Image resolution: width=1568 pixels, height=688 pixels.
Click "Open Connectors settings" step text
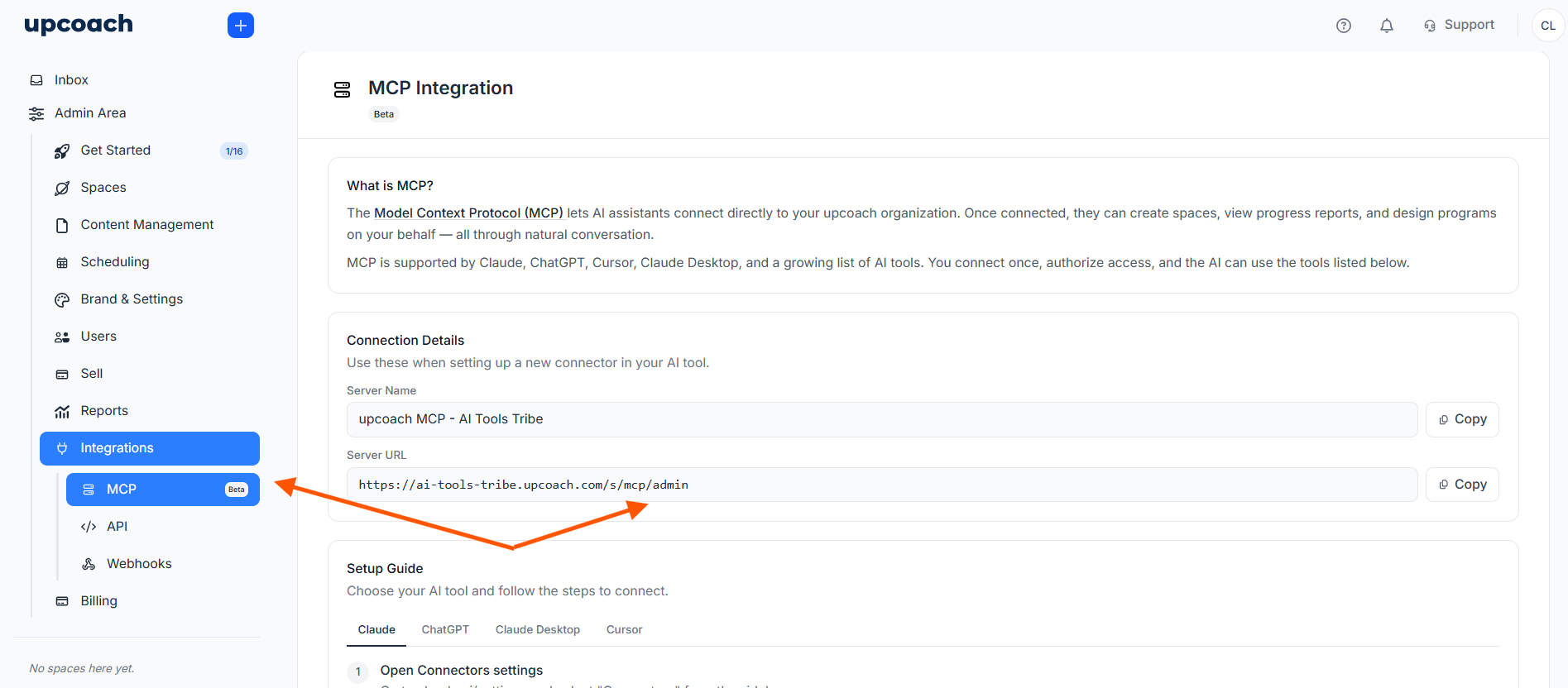(462, 671)
